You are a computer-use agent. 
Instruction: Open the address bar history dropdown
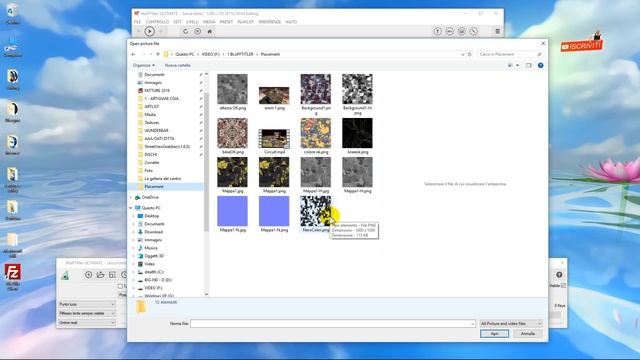(x=462, y=54)
